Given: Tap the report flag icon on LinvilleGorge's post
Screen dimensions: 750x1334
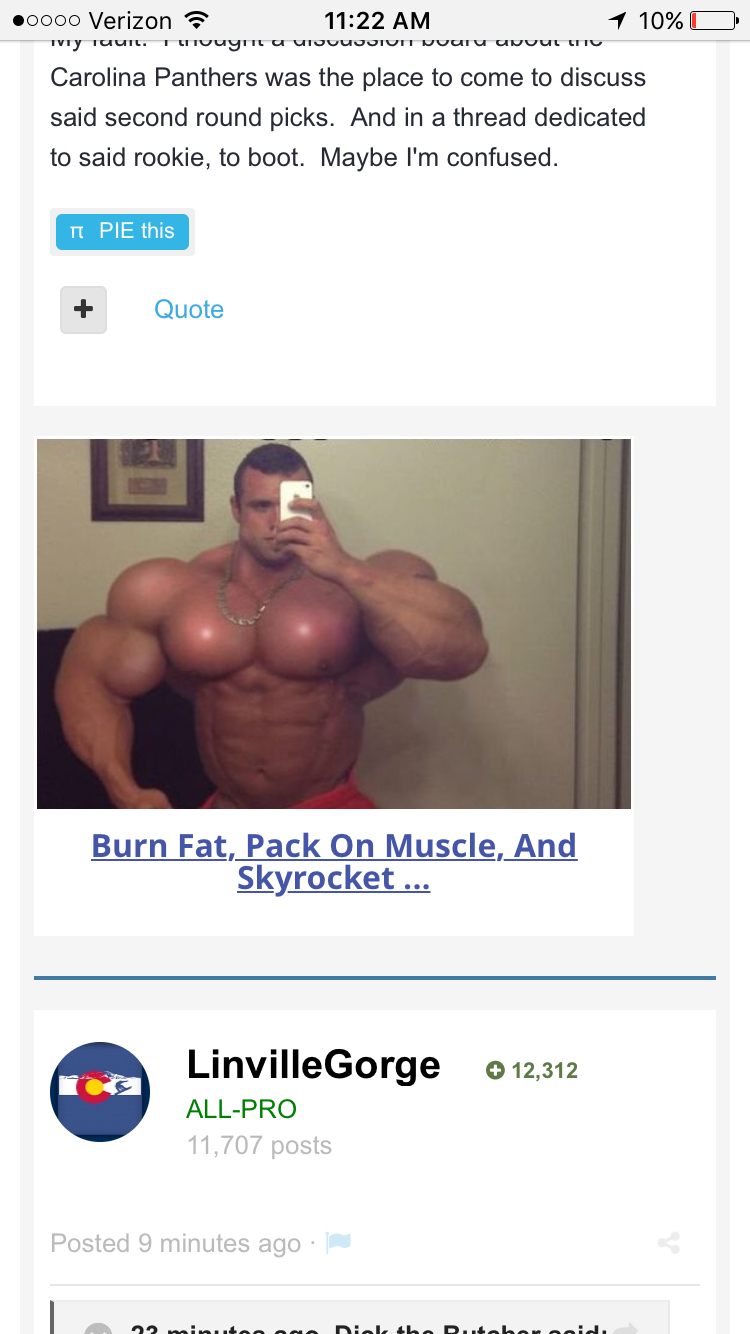Looking at the screenshot, I should (x=339, y=1243).
